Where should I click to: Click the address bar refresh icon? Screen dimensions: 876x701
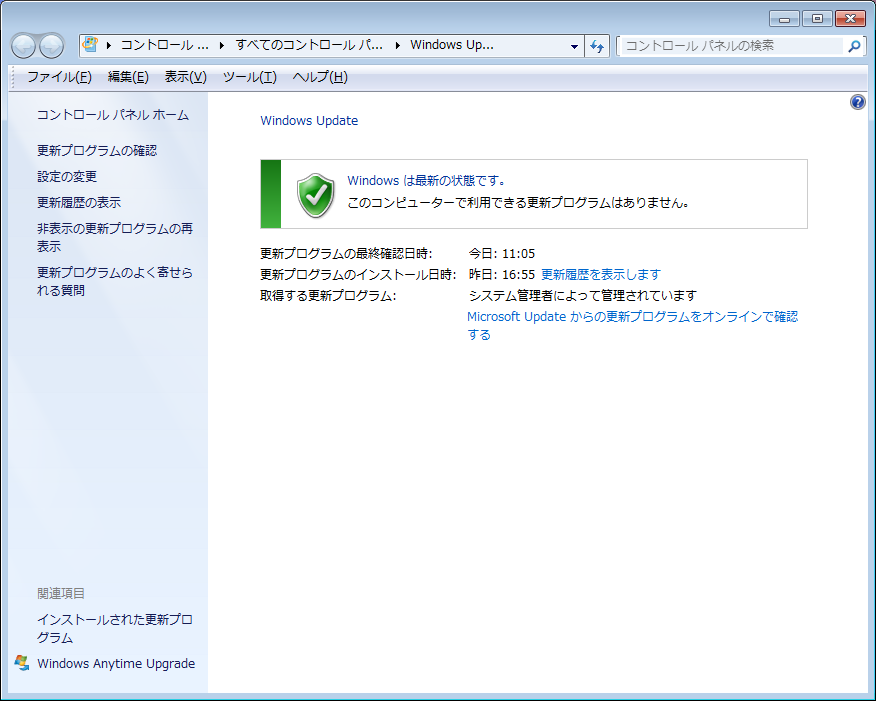[x=598, y=46]
